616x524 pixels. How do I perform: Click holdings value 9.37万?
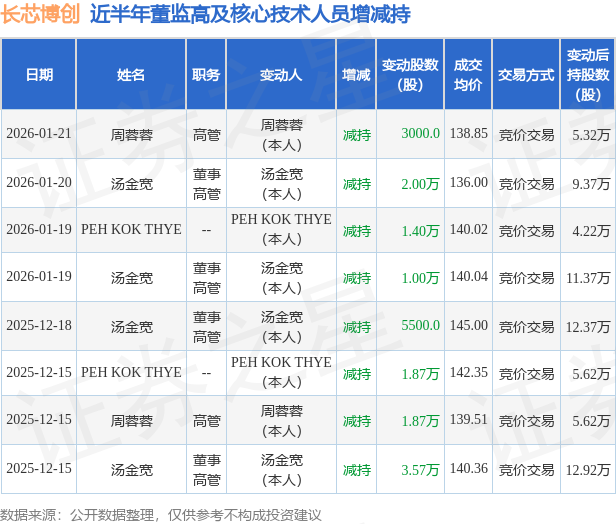591,183
